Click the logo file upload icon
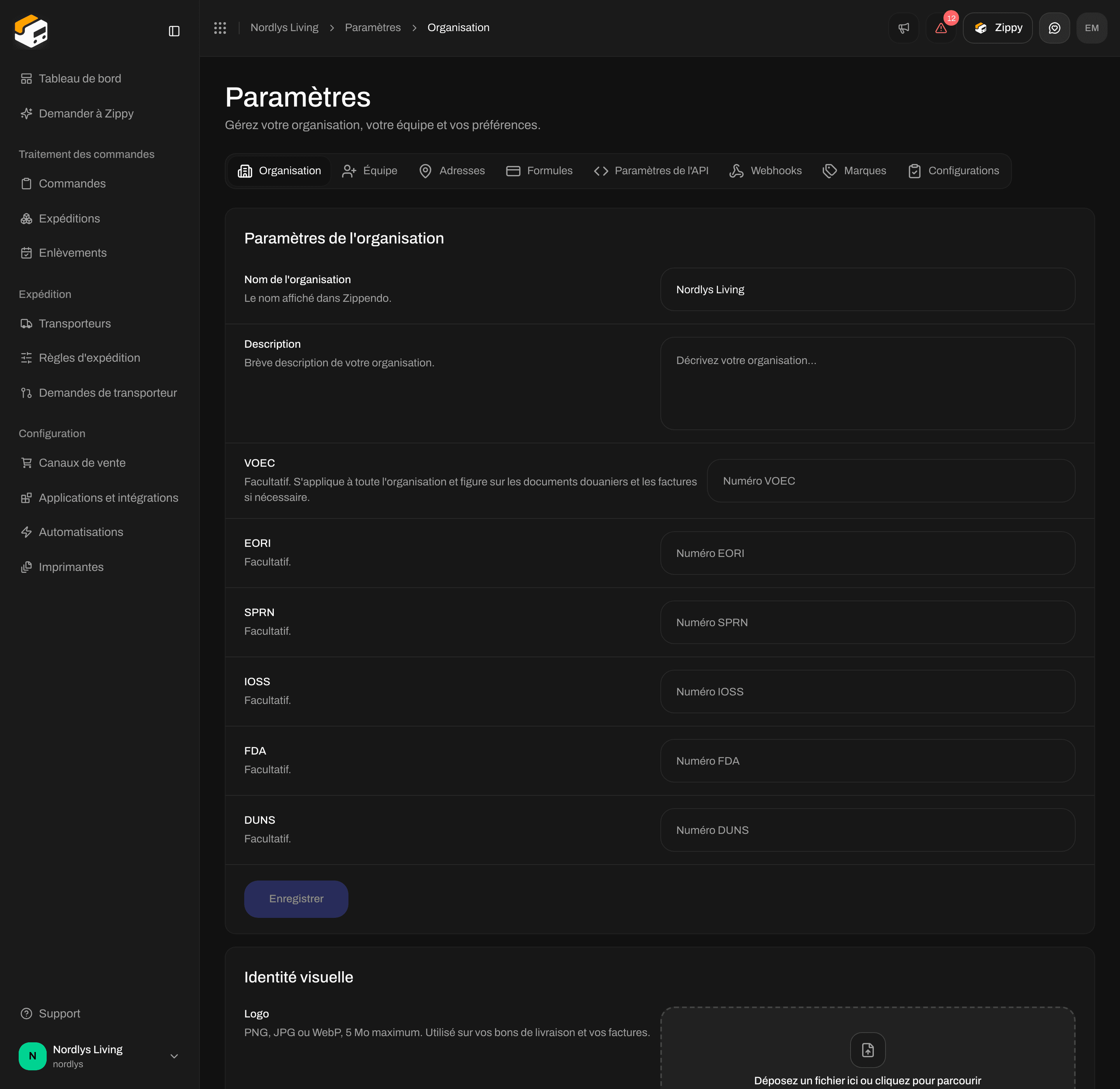Image resolution: width=1120 pixels, height=1089 pixels. click(x=868, y=1050)
